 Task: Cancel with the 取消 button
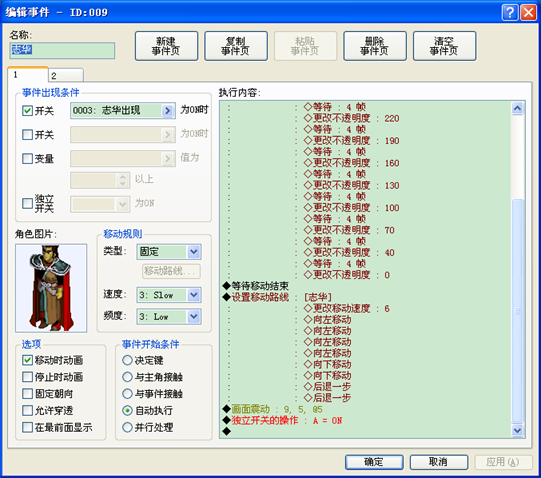tap(439, 462)
